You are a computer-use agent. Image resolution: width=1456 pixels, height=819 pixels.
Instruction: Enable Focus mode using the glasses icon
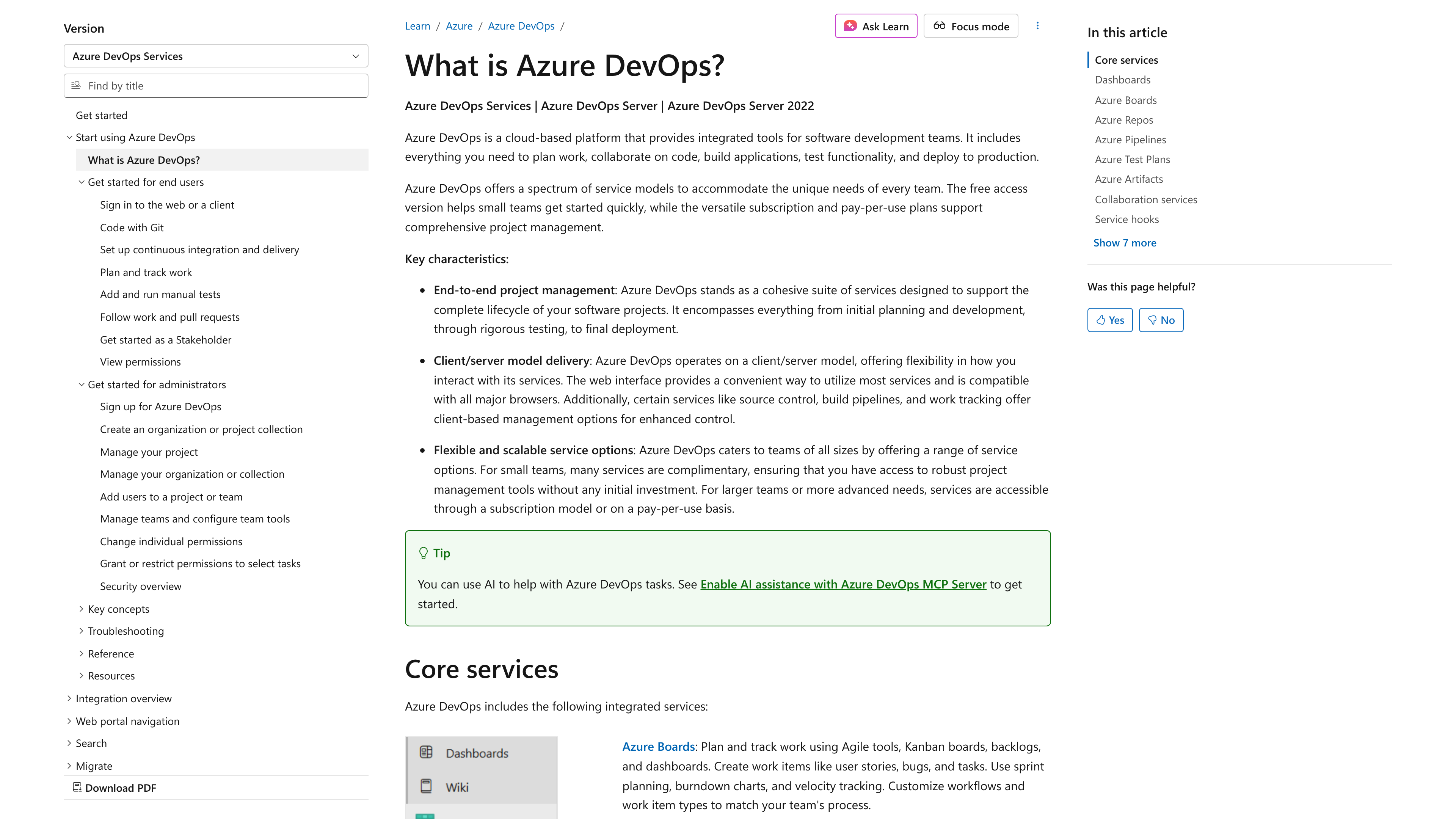[940, 26]
